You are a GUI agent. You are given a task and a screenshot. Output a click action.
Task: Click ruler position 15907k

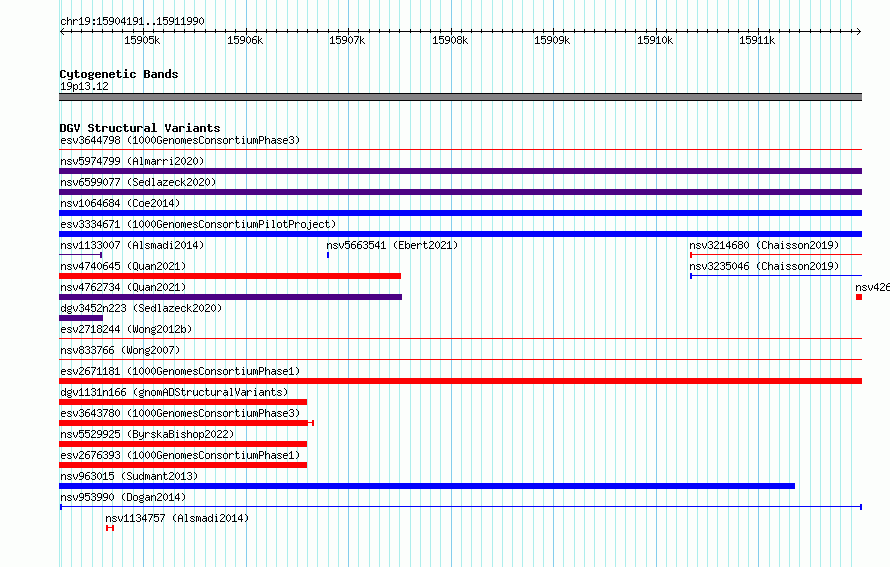pyautogui.click(x=347, y=40)
